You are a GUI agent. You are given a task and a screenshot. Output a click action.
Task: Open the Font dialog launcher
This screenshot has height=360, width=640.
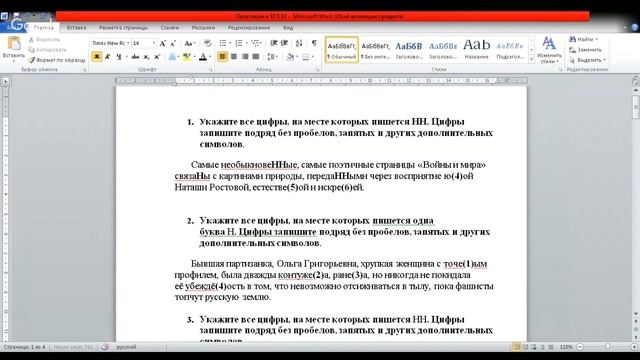pyautogui.click(x=211, y=70)
